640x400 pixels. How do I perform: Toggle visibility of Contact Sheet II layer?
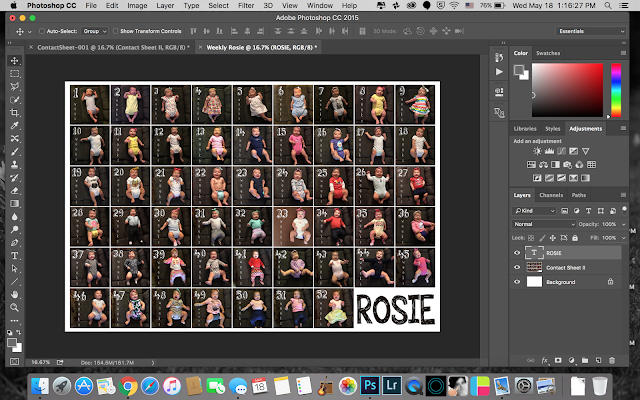coord(517,268)
